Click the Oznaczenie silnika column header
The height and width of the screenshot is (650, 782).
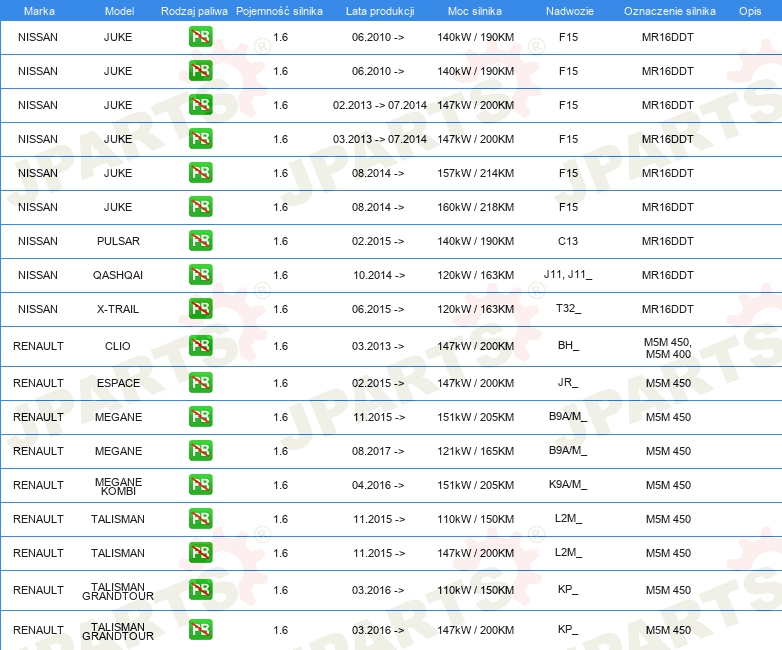coord(670,11)
